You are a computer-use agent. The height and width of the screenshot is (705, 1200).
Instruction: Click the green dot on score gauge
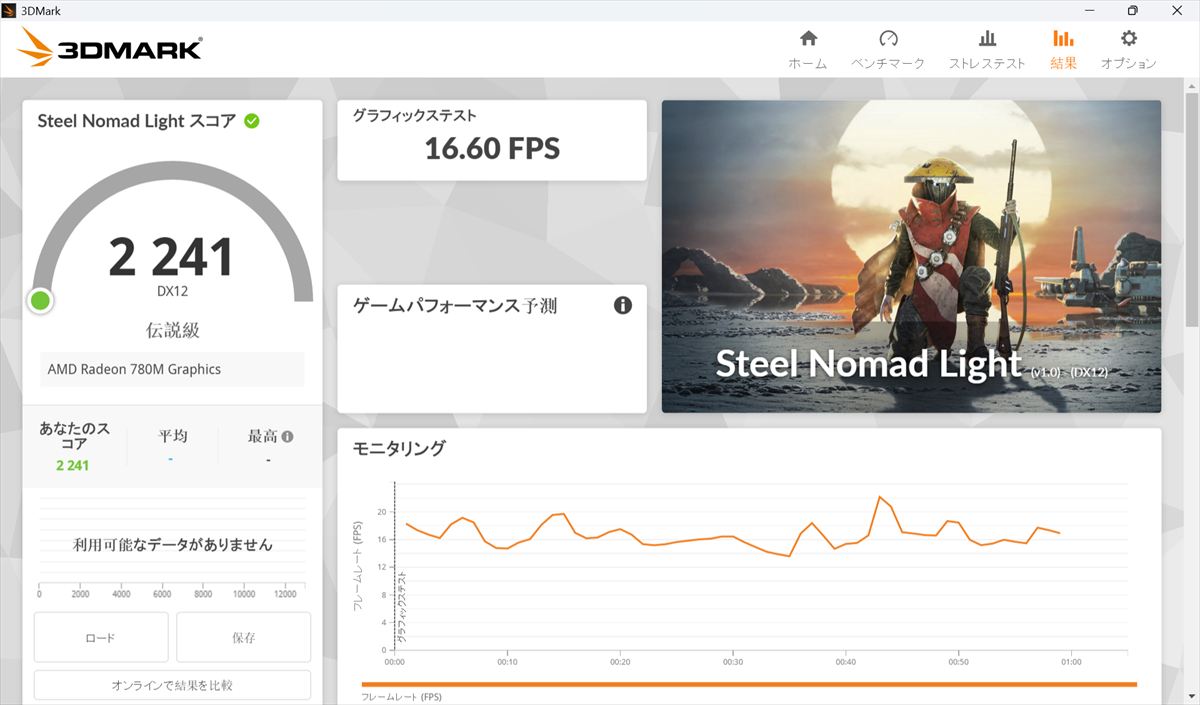(40, 300)
